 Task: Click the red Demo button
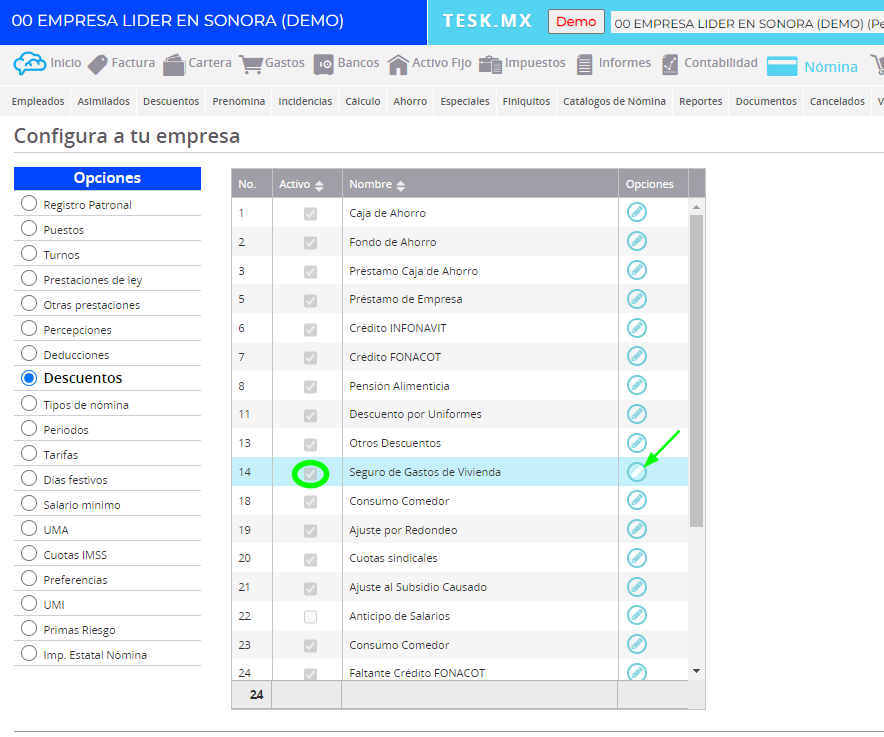[x=576, y=21]
